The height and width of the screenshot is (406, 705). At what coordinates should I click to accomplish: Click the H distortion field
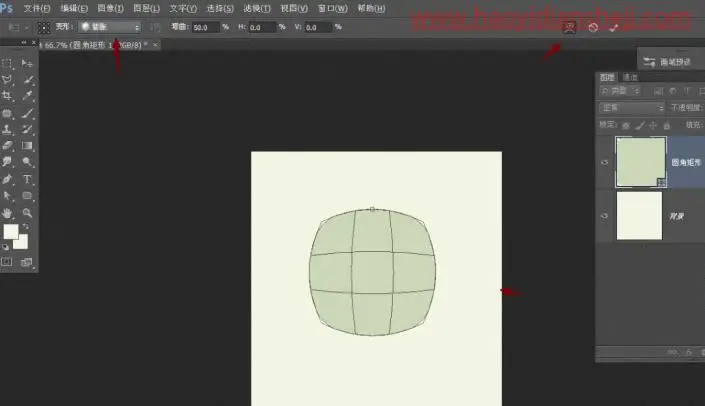(262, 27)
